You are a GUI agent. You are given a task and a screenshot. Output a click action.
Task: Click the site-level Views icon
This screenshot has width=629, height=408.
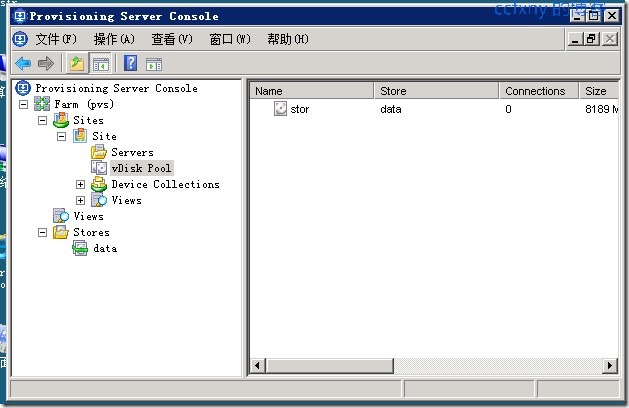pos(99,200)
